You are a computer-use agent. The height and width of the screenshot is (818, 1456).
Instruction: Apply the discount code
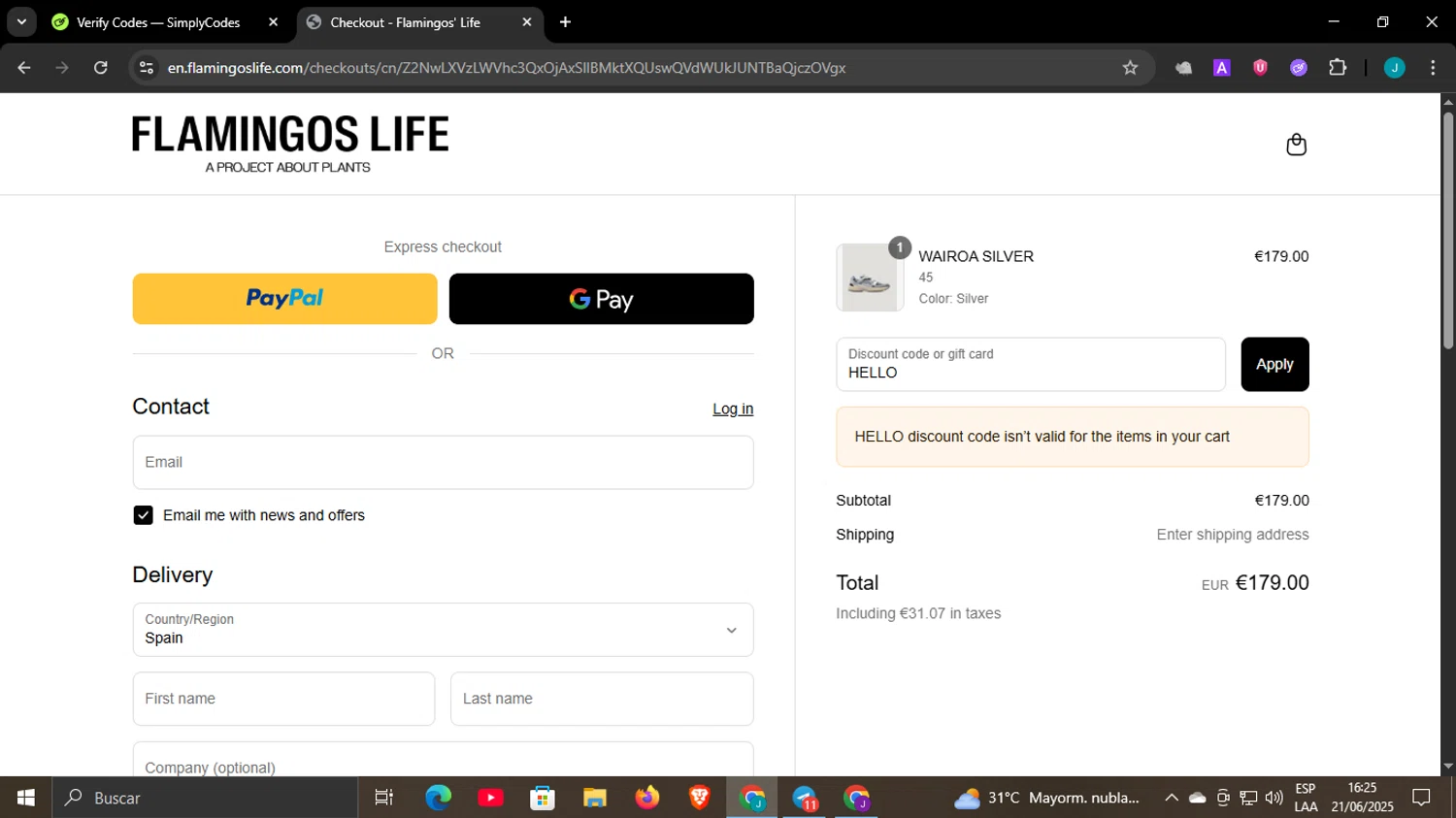tap(1274, 365)
